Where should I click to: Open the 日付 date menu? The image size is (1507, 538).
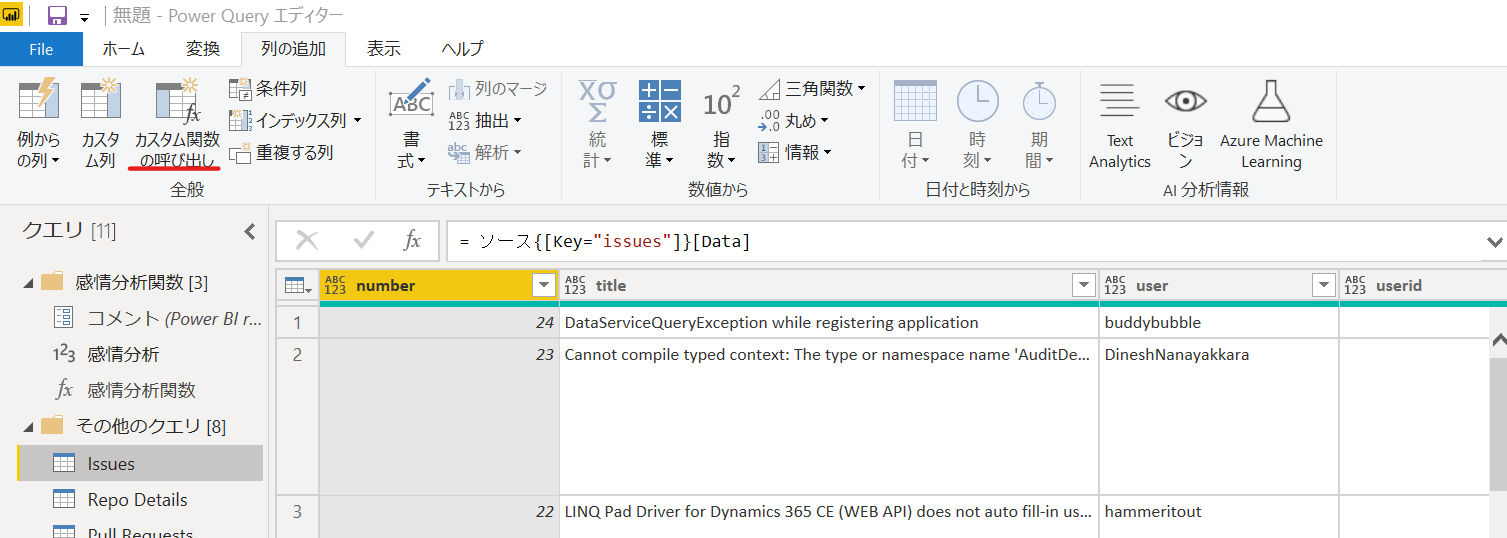915,124
